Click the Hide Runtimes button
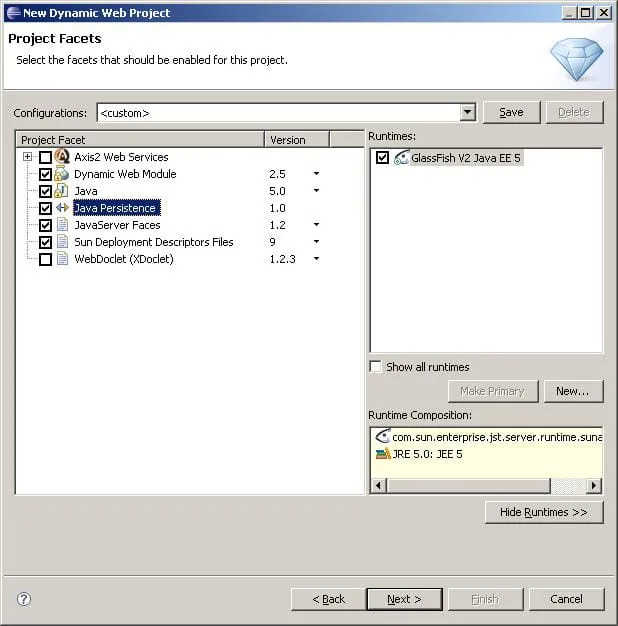618x626 pixels. coord(544,512)
